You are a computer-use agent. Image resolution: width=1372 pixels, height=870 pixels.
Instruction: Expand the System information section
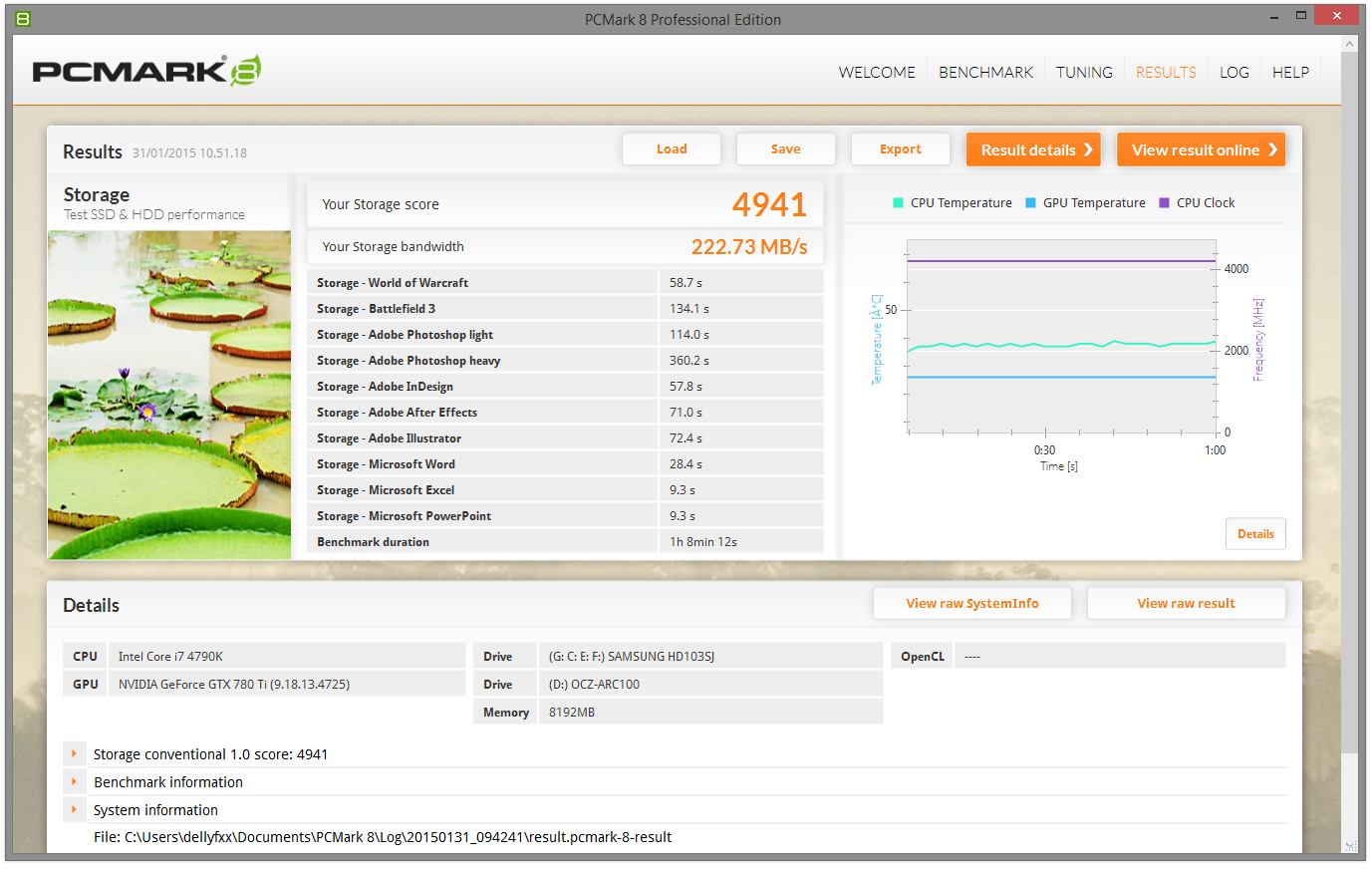(x=74, y=810)
